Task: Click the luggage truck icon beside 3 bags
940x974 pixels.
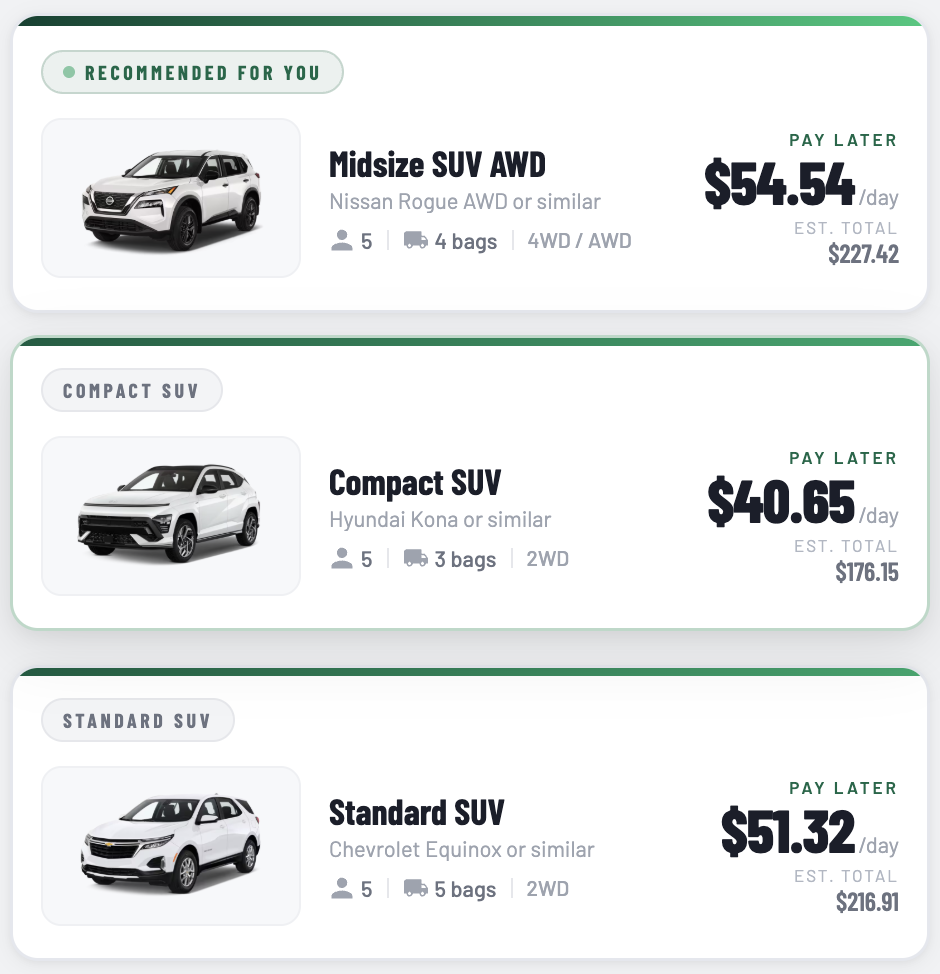Action: (x=416, y=558)
